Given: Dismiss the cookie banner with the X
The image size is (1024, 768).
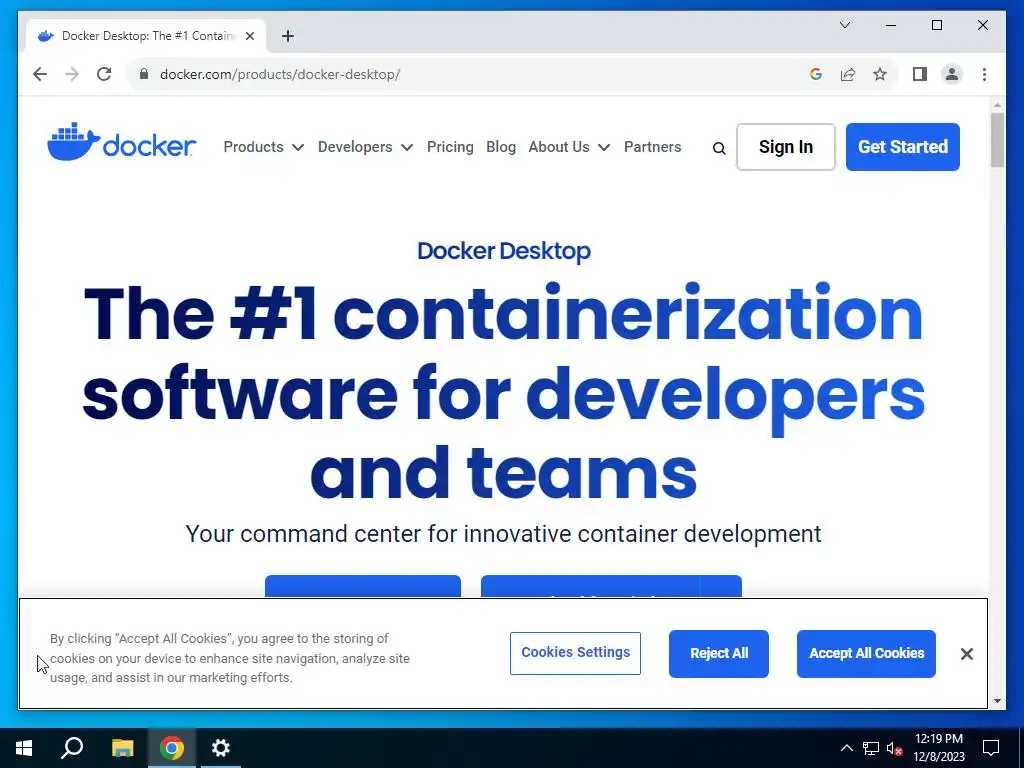Looking at the screenshot, I should coord(967,654).
